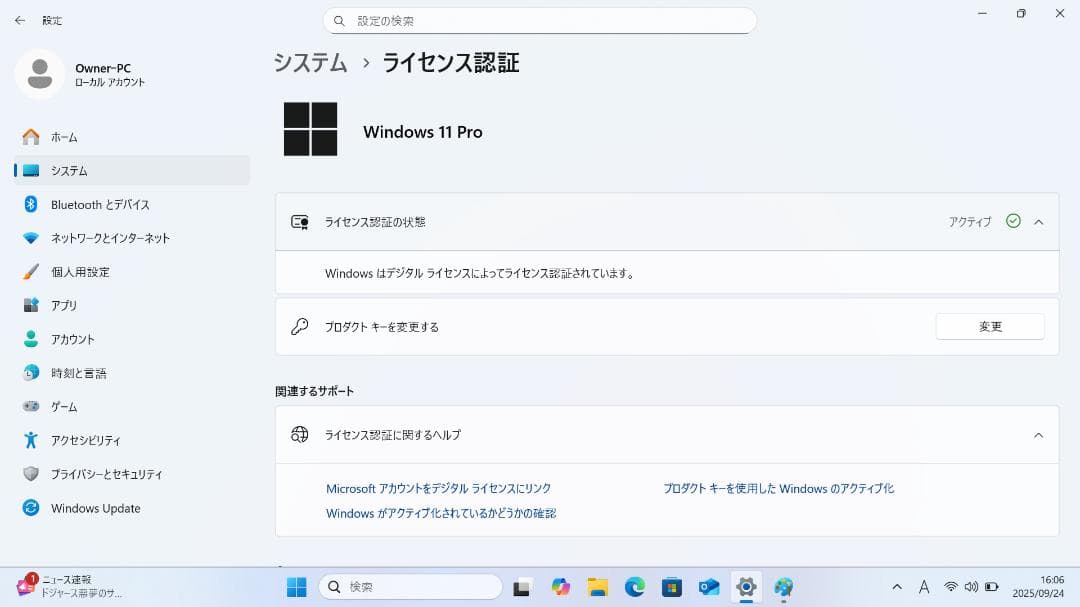
Task: Click the Wi-Fi icon in the system tray
Action: (949, 586)
